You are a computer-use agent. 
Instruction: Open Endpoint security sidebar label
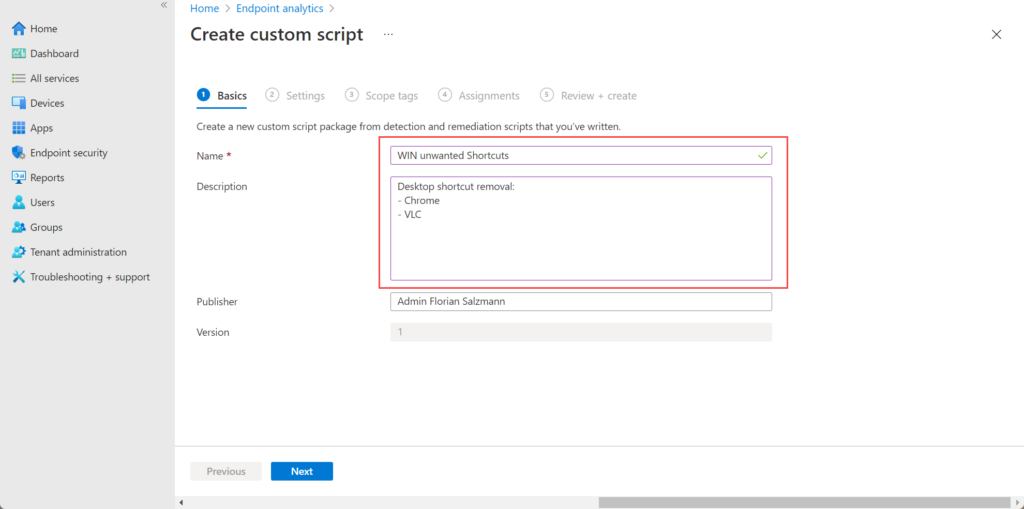click(69, 153)
